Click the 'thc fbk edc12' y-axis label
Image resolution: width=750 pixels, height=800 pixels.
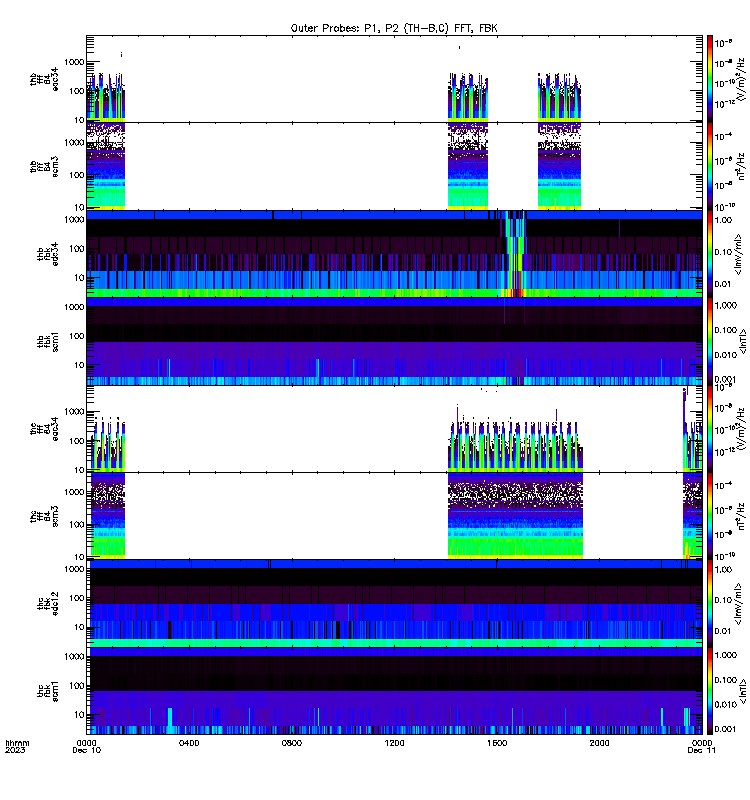(48, 604)
